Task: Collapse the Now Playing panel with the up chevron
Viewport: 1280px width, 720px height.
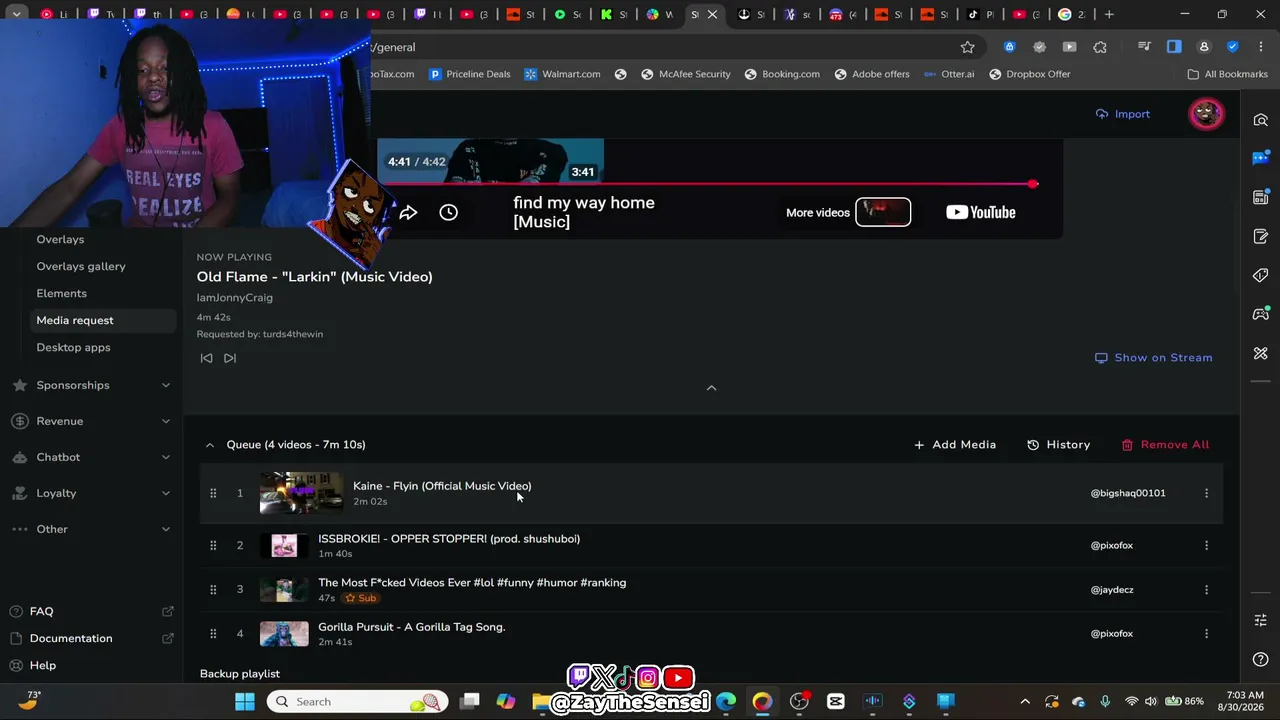Action: [712, 388]
